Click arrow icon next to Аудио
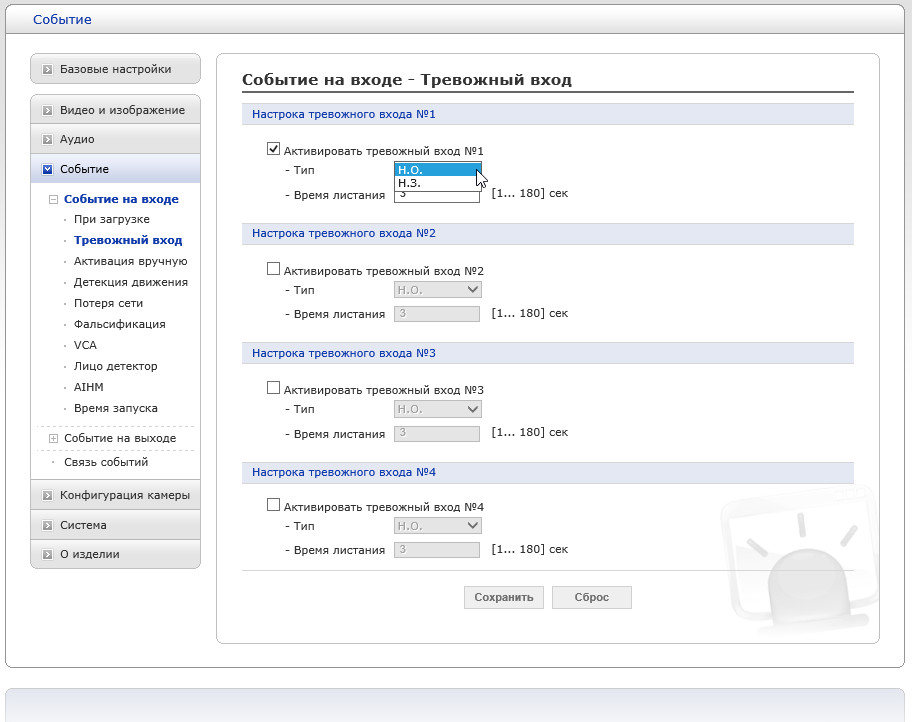 click(x=47, y=140)
